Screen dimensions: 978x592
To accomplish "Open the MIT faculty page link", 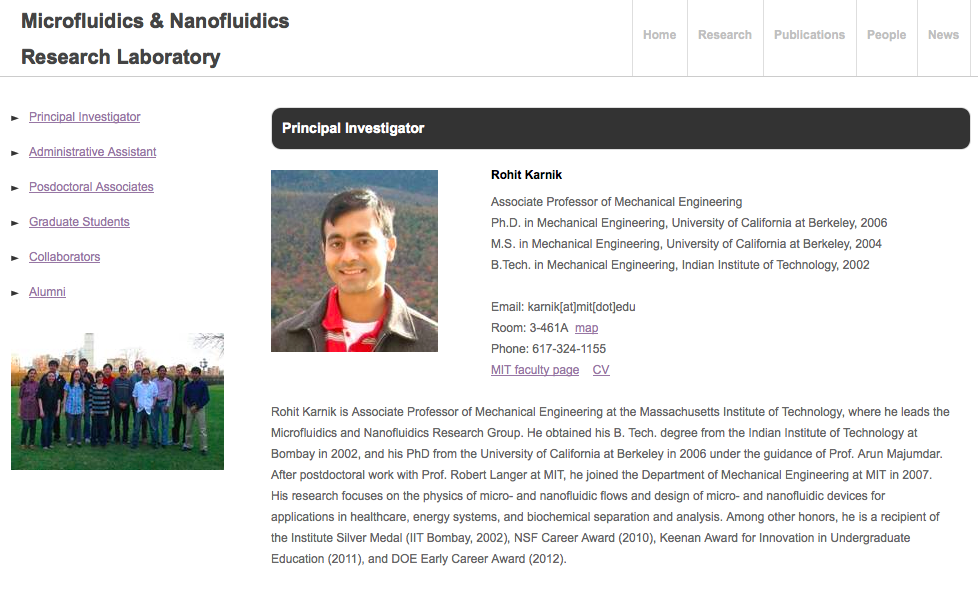I will coord(535,369).
